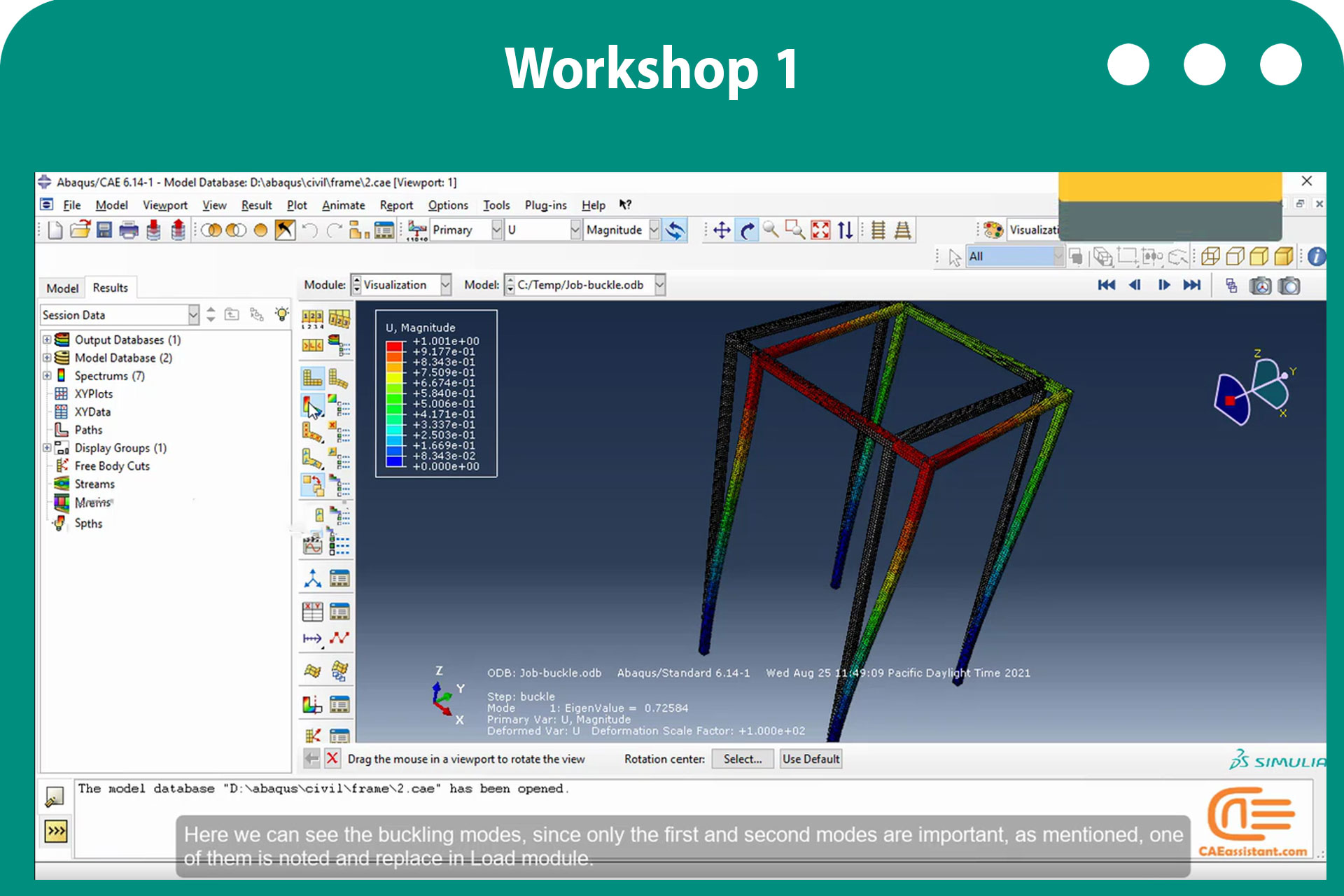This screenshot has width=1344, height=896.
Task: Select the Magnify View tool
Action: [x=771, y=230]
